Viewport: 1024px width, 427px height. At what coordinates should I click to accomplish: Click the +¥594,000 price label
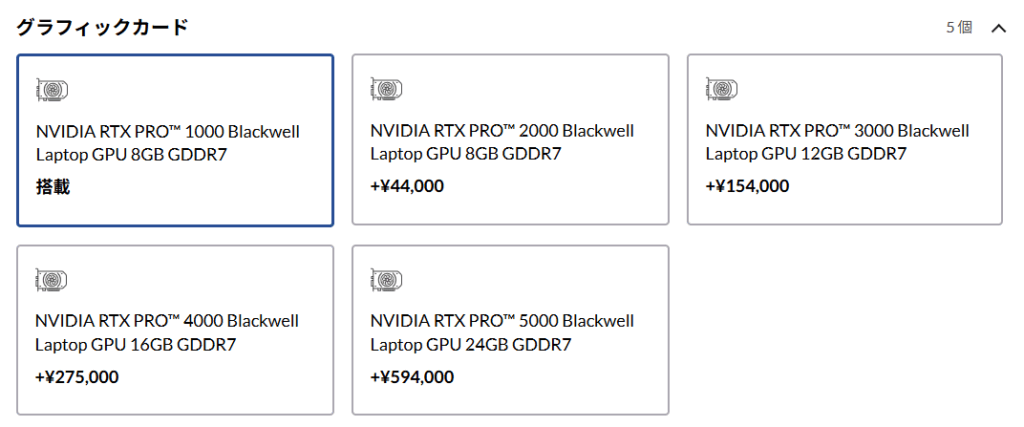coord(412,377)
